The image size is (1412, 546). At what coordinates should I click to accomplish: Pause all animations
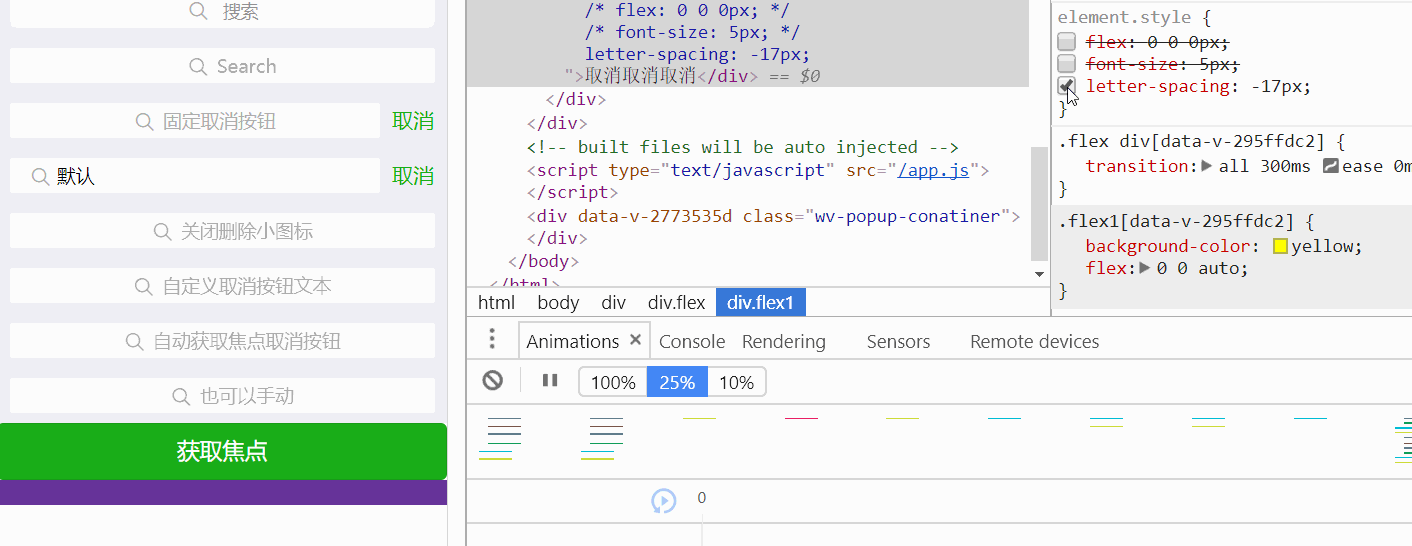550,380
